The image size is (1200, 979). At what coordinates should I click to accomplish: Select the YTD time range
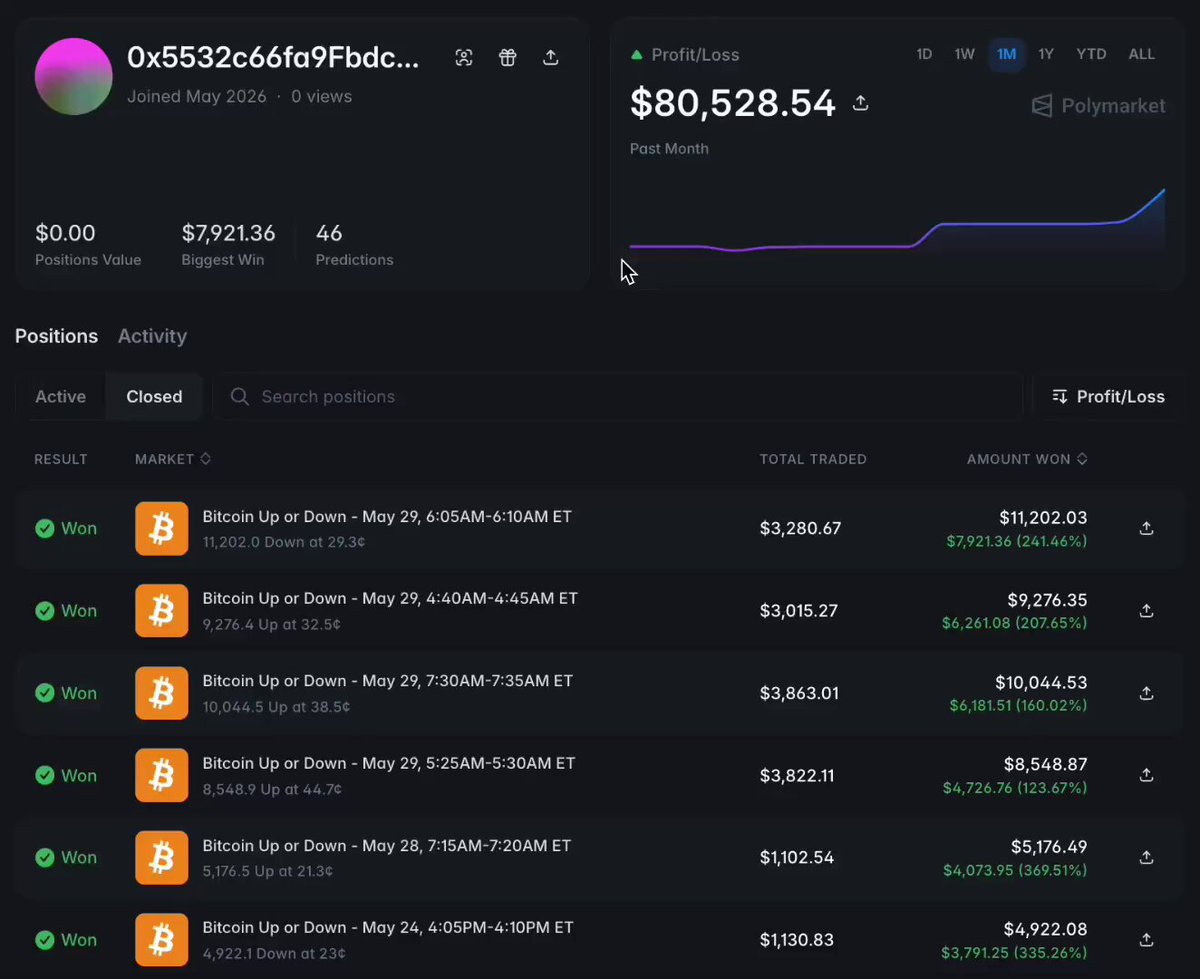coord(1091,54)
